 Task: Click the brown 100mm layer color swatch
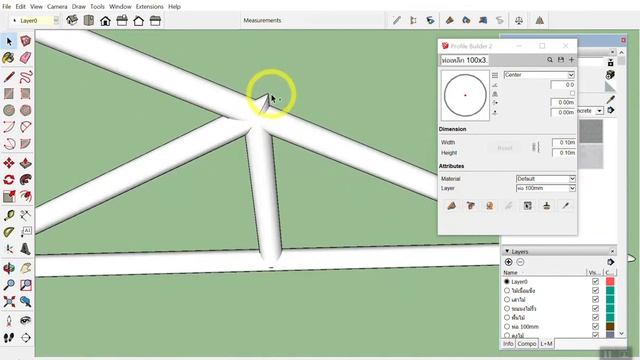click(610, 327)
